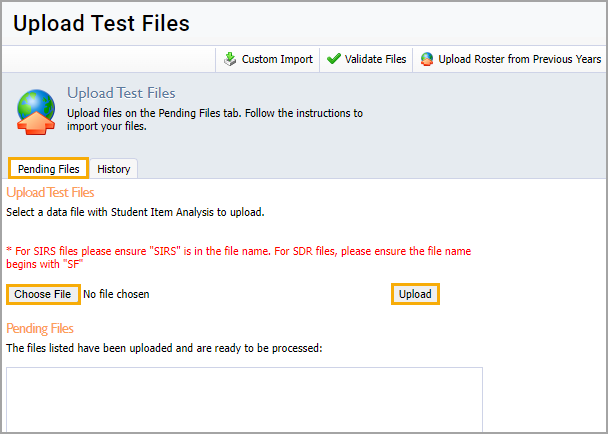Open Upload Roster from Previous Years
This screenshot has height=434, width=608.
click(520, 59)
